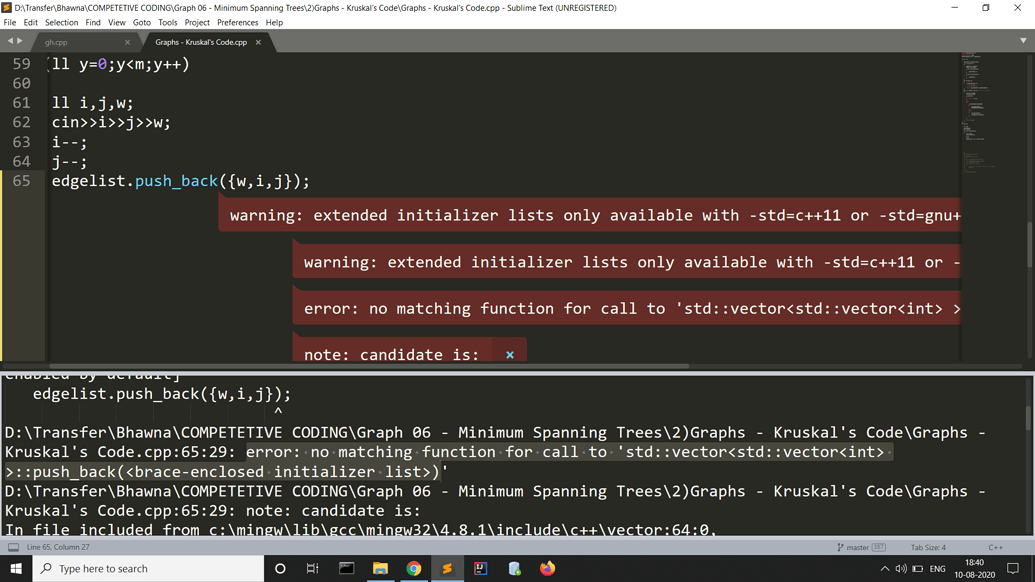Viewport: 1035px width, 582px height.
Task: Open File Explorer from the taskbar
Action: pyautogui.click(x=380, y=568)
